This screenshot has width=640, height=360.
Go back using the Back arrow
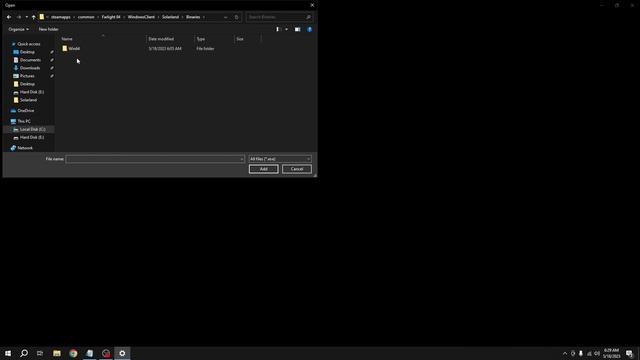(9, 17)
